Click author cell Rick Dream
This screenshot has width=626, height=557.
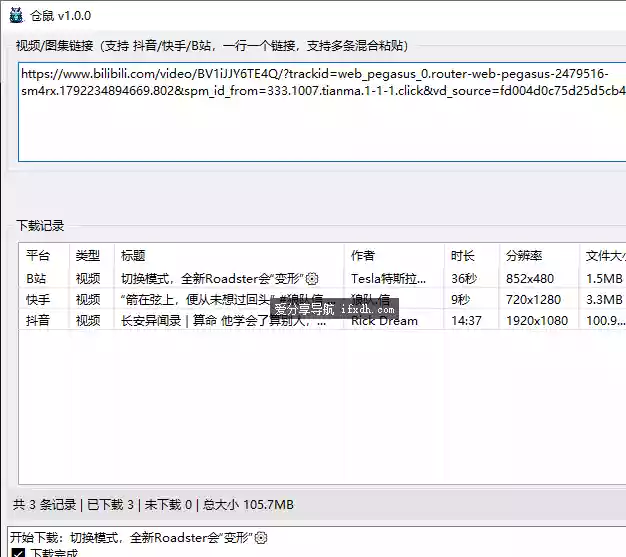384,321
